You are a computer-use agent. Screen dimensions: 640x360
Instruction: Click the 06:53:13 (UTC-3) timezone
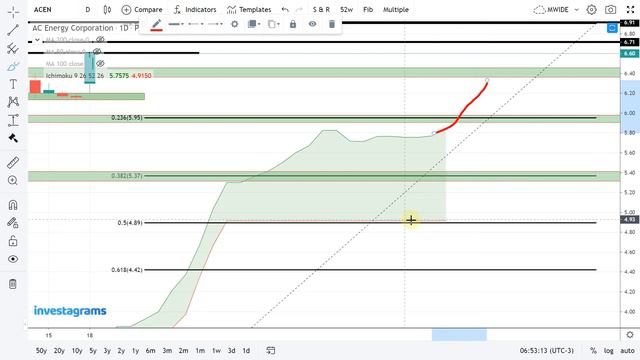click(x=547, y=351)
